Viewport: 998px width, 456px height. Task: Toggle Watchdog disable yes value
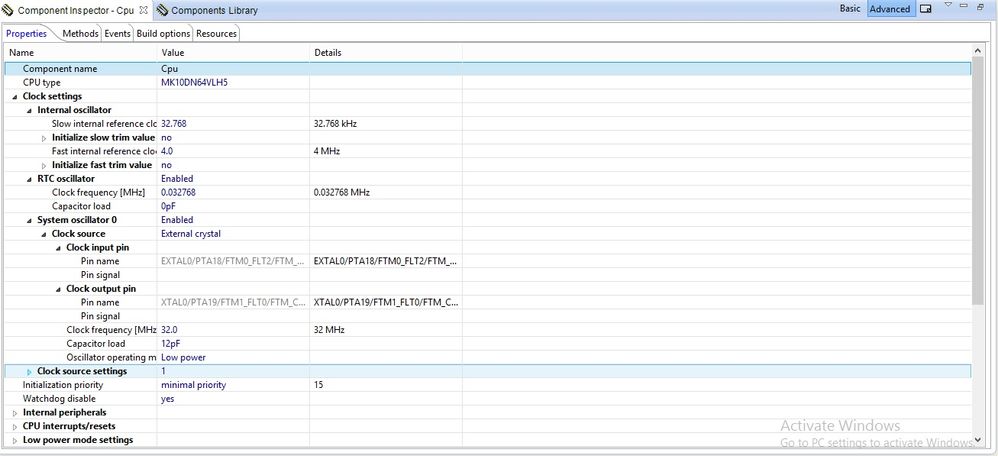tap(233, 399)
